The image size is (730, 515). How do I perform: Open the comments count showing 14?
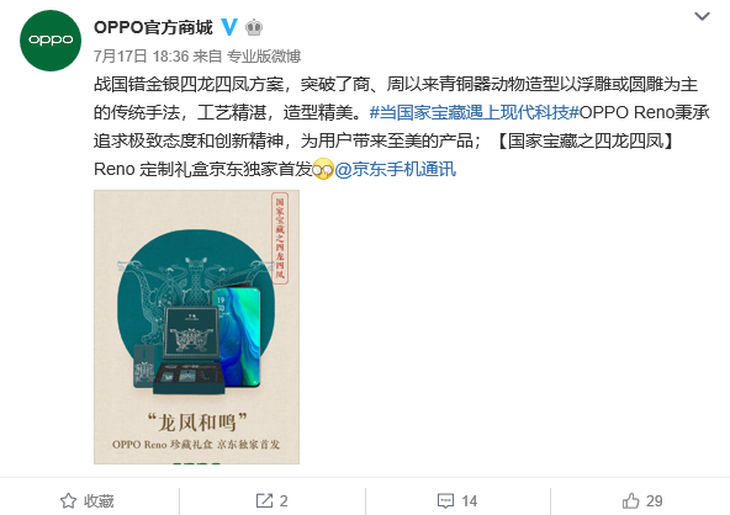click(469, 501)
